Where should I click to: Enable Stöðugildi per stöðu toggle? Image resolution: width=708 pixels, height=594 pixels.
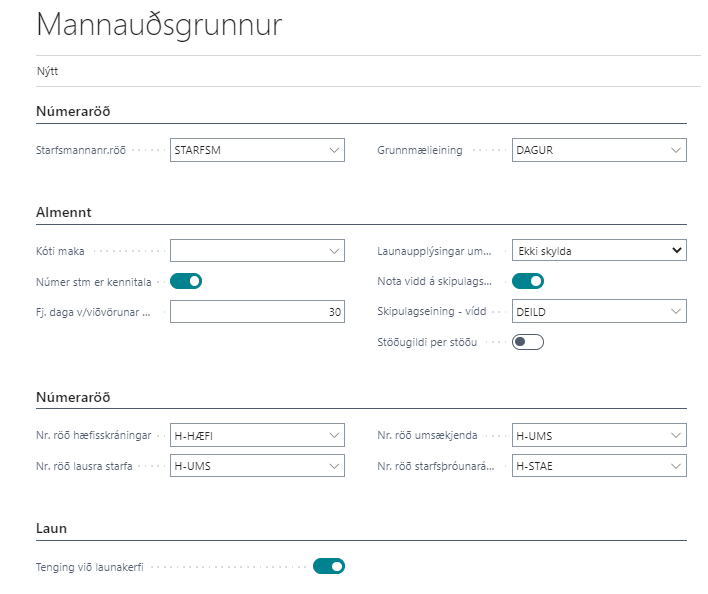pos(527,342)
